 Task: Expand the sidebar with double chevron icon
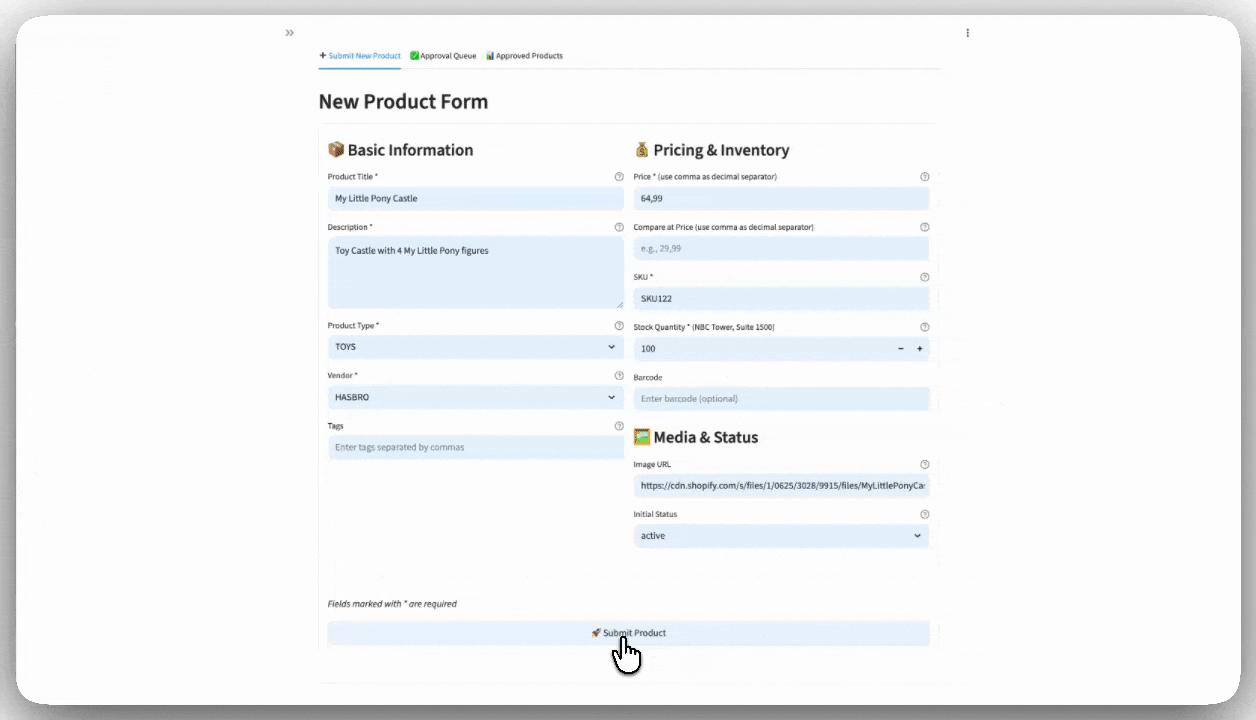pos(289,33)
